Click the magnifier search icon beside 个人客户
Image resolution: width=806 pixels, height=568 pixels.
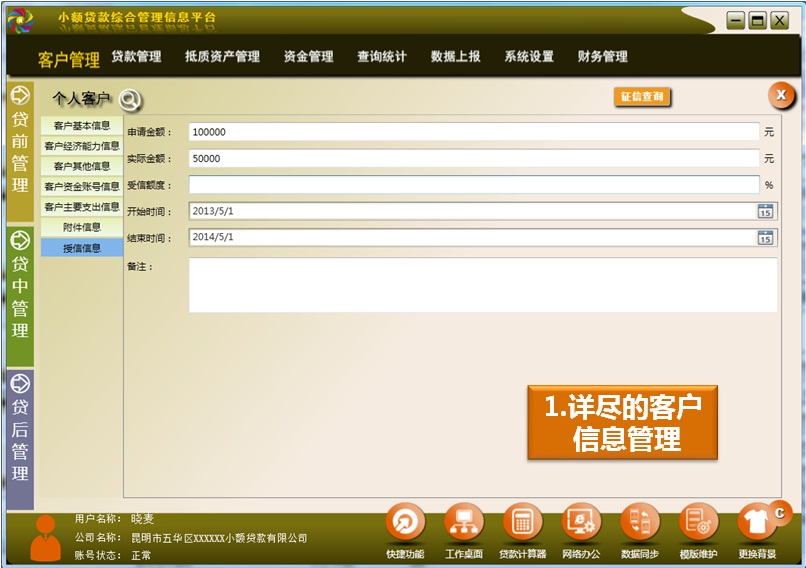[x=130, y=99]
